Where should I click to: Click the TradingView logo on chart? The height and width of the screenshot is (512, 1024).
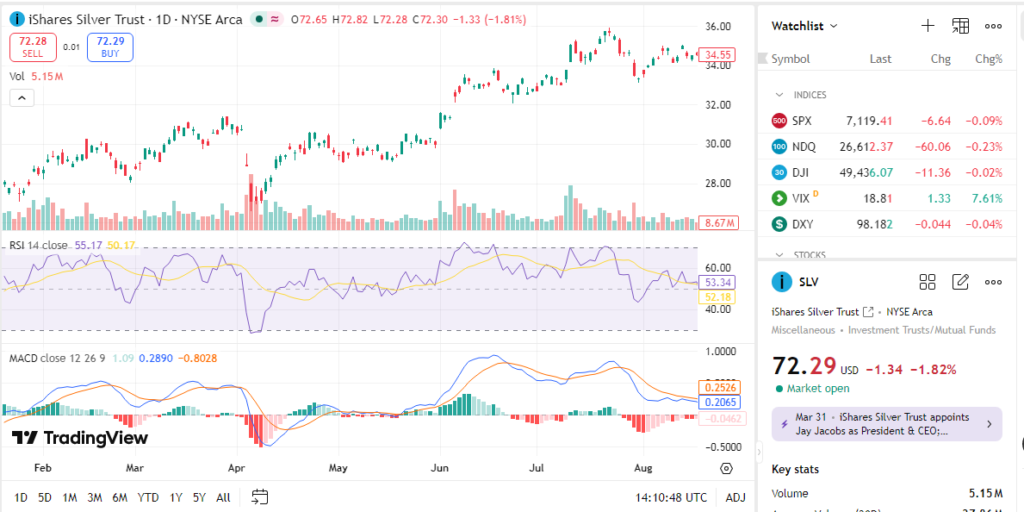[80, 438]
